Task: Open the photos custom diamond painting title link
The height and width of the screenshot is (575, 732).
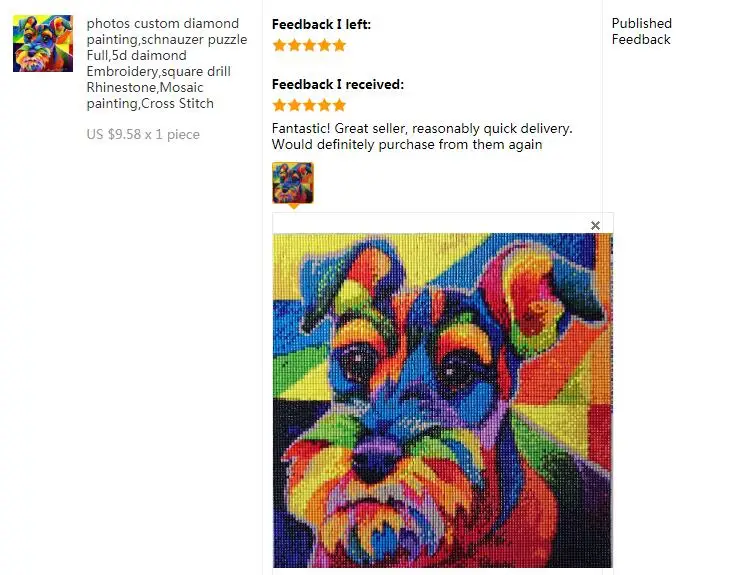Action: (167, 63)
